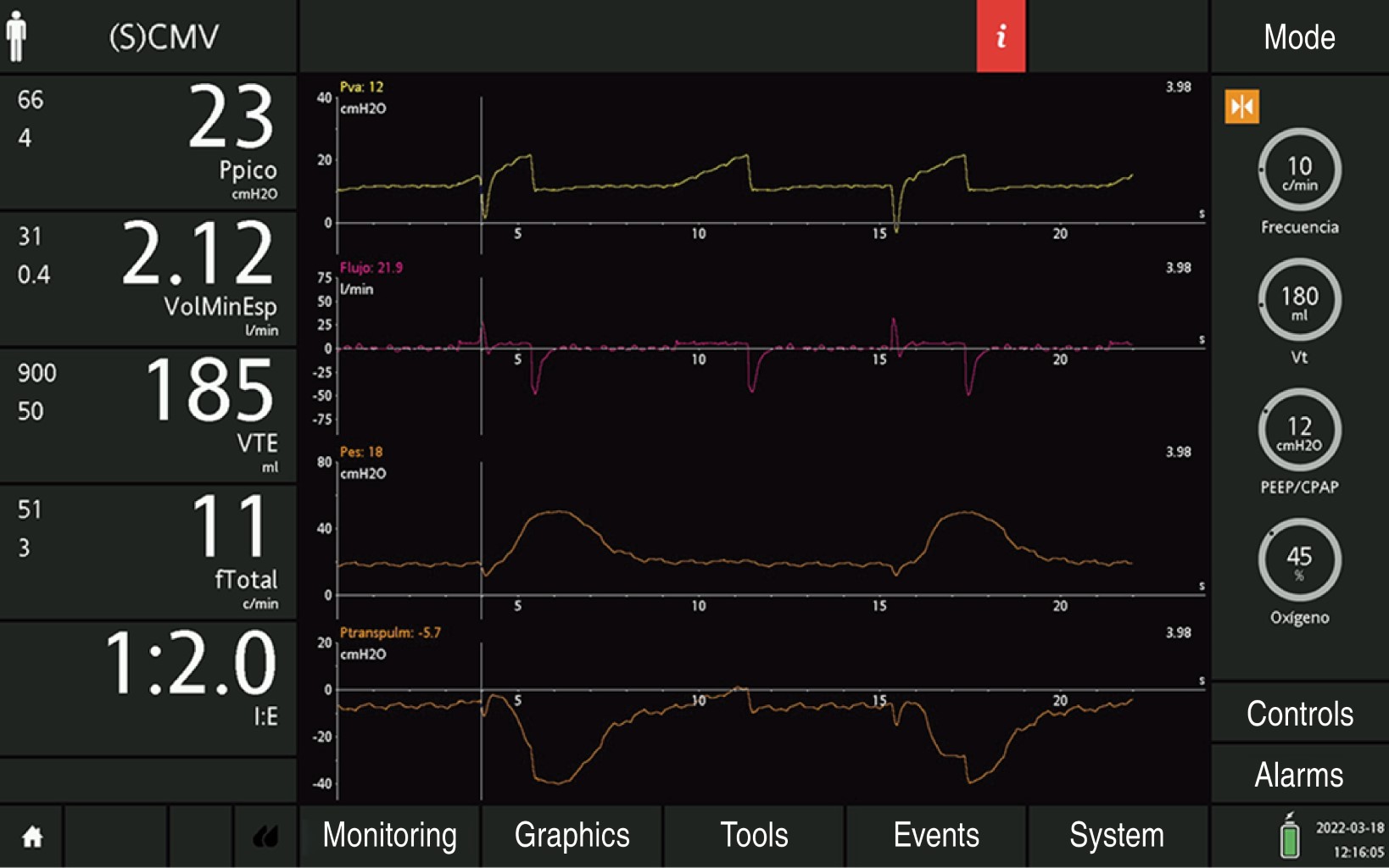
Task: Select the Ppico pressure reading panel
Action: click(148, 142)
